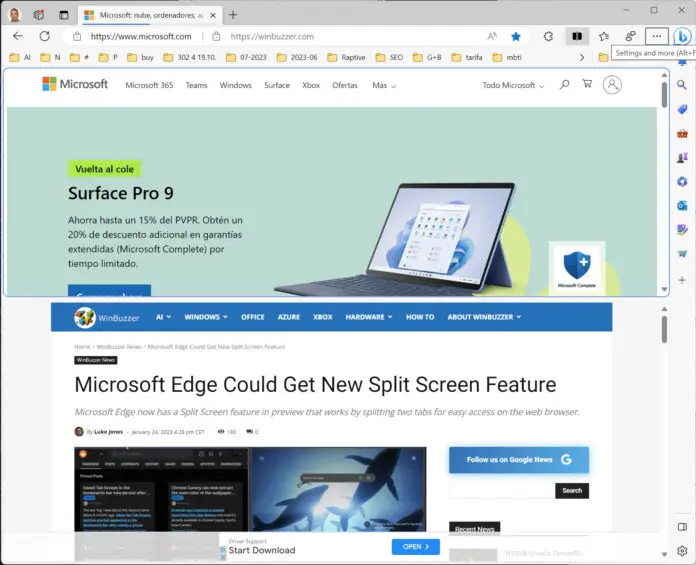
Task: Open the mbti bookmarks folder
Action: click(x=507, y=57)
